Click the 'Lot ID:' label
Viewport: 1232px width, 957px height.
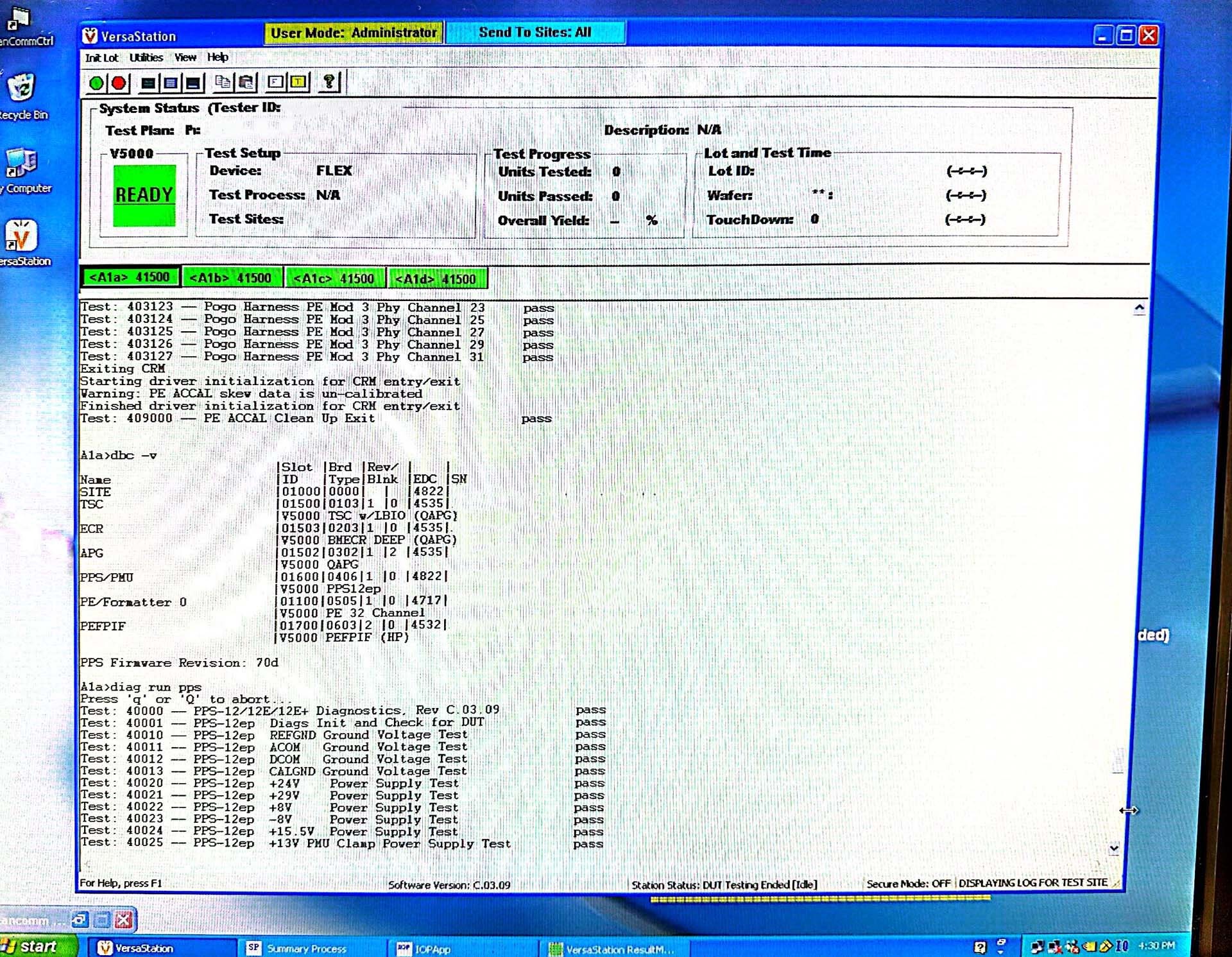click(x=731, y=171)
